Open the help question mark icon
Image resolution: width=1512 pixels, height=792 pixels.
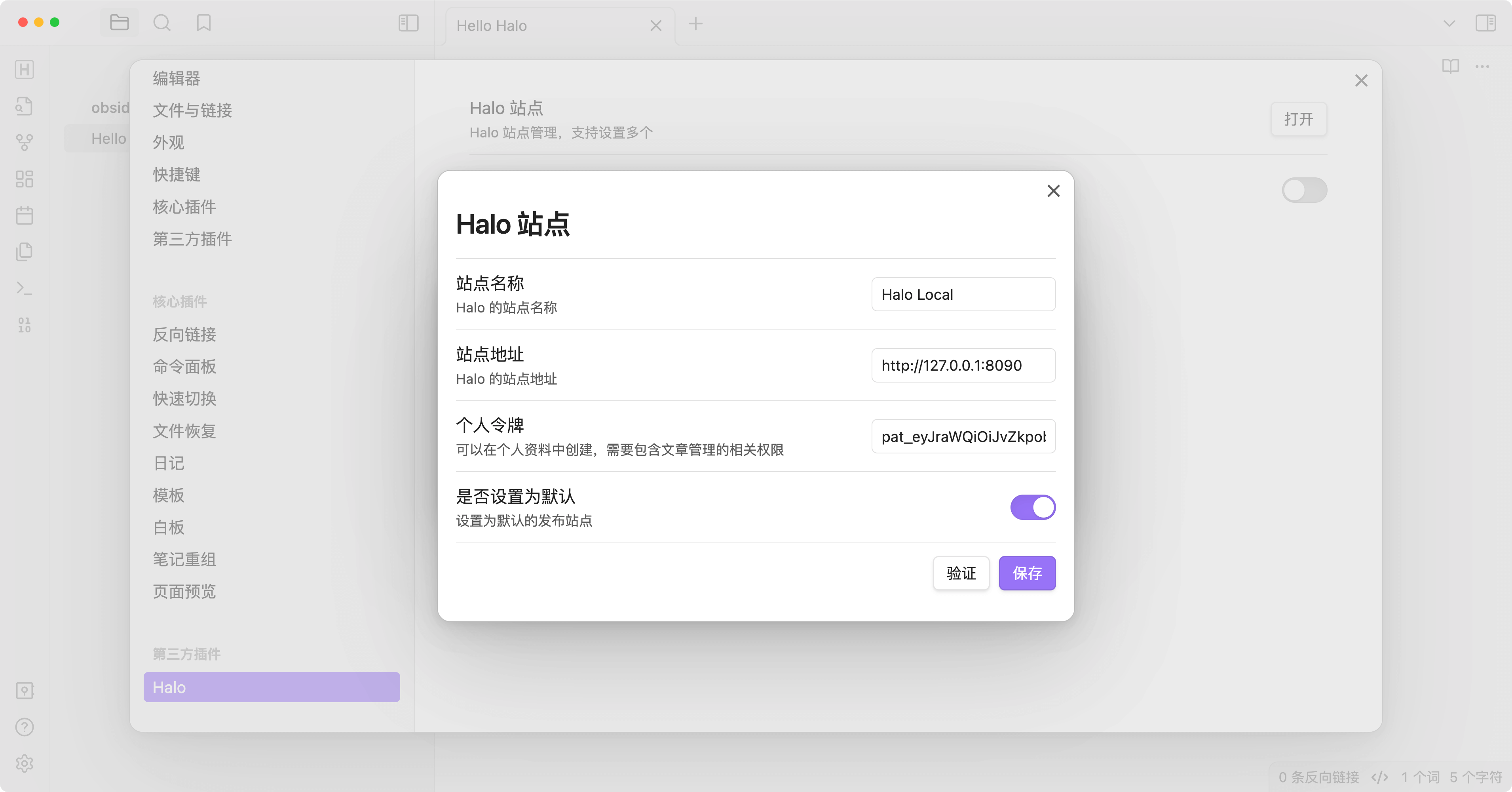24,727
